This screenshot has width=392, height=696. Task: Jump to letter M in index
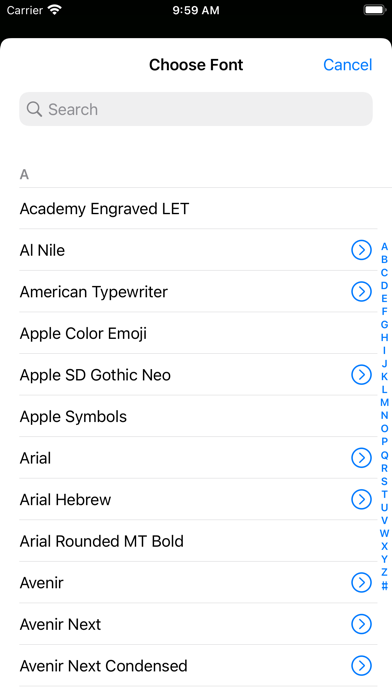[384, 403]
